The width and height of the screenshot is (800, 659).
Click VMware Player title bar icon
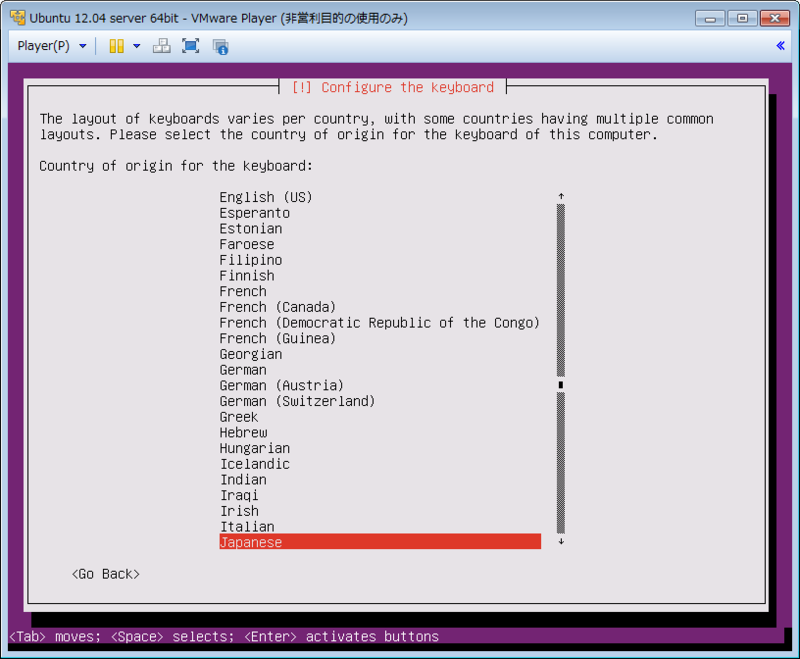[17, 17]
